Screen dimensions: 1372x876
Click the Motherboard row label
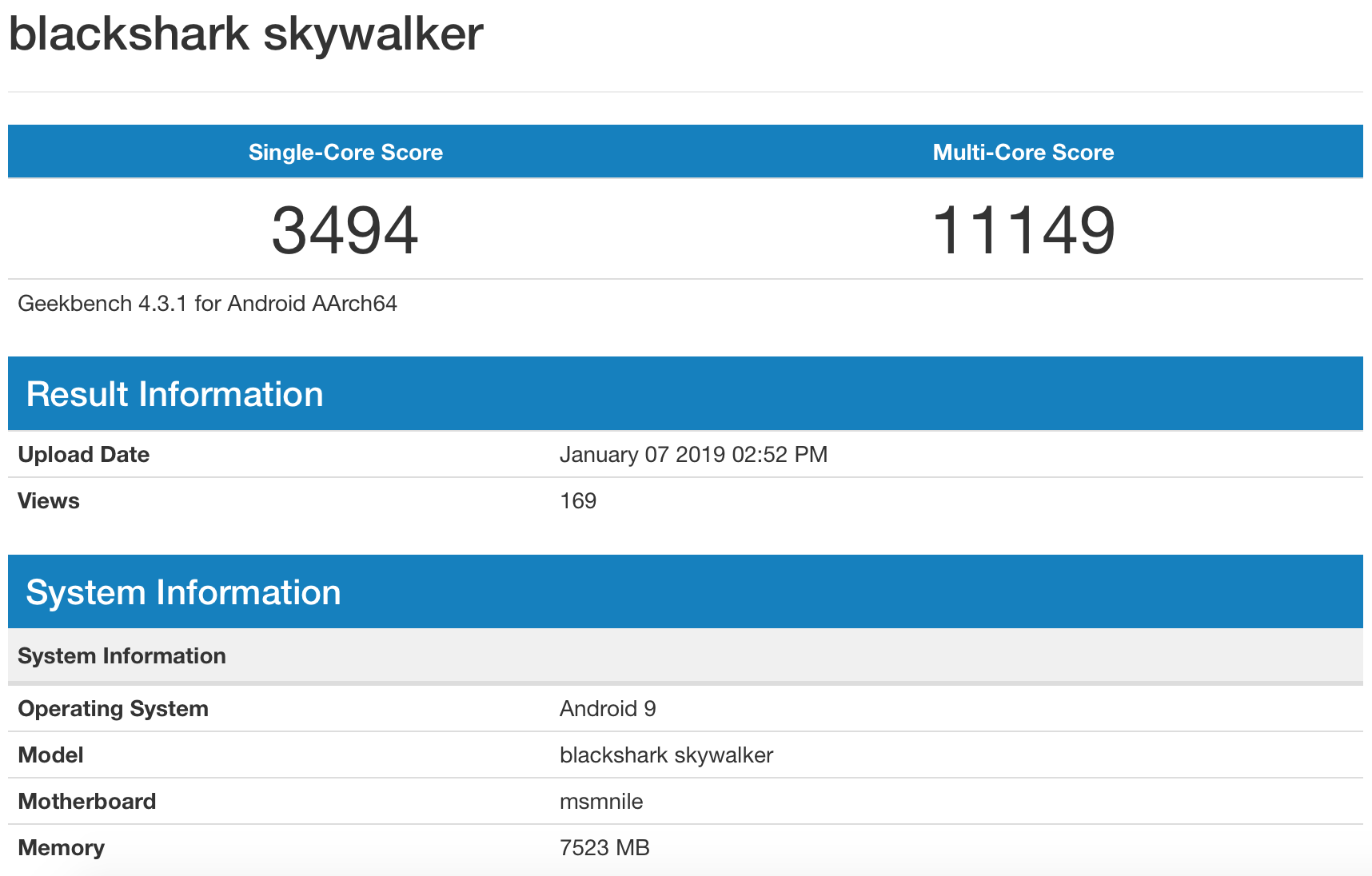[x=86, y=801]
